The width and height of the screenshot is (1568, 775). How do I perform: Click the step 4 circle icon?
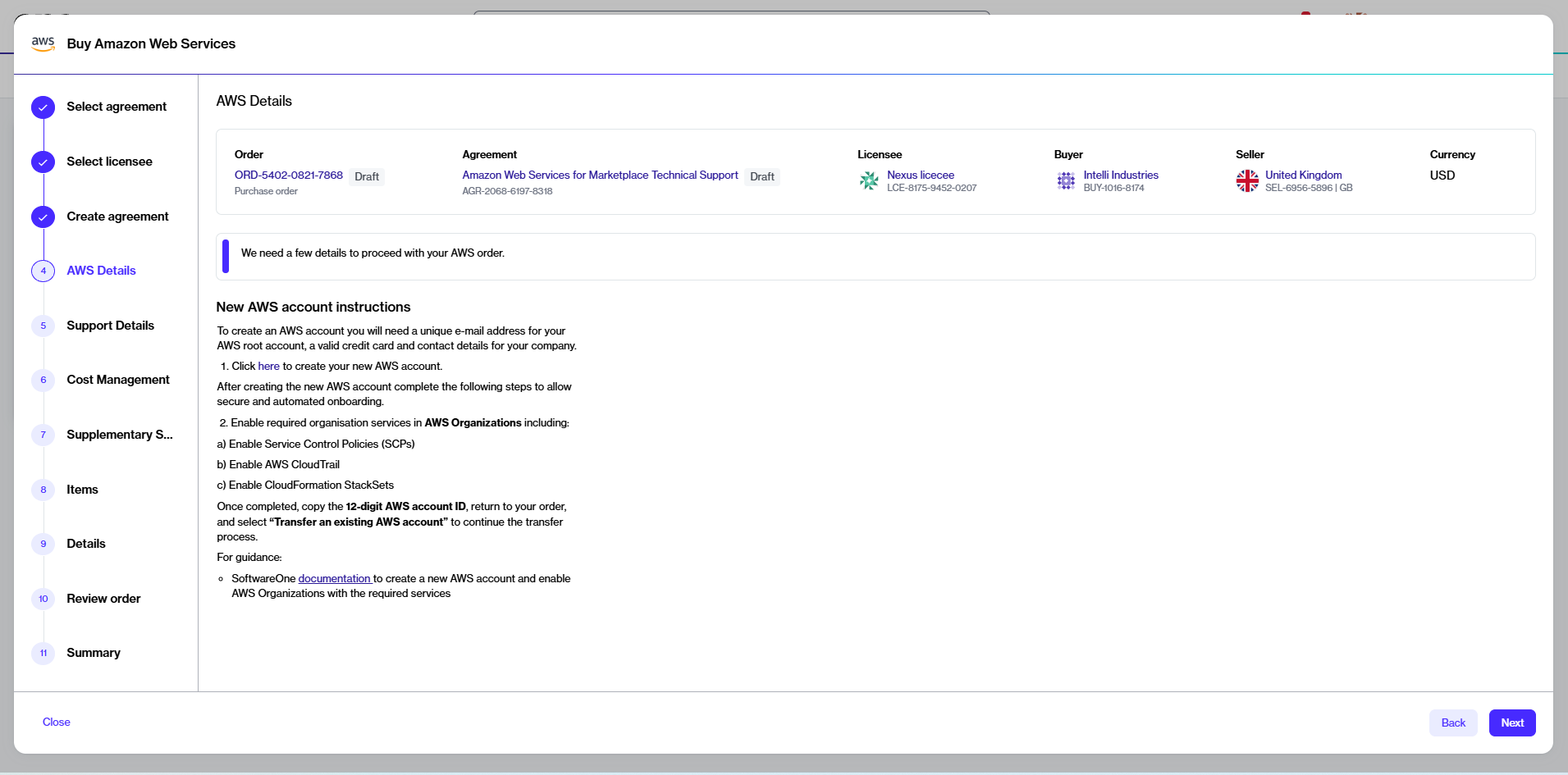click(43, 271)
